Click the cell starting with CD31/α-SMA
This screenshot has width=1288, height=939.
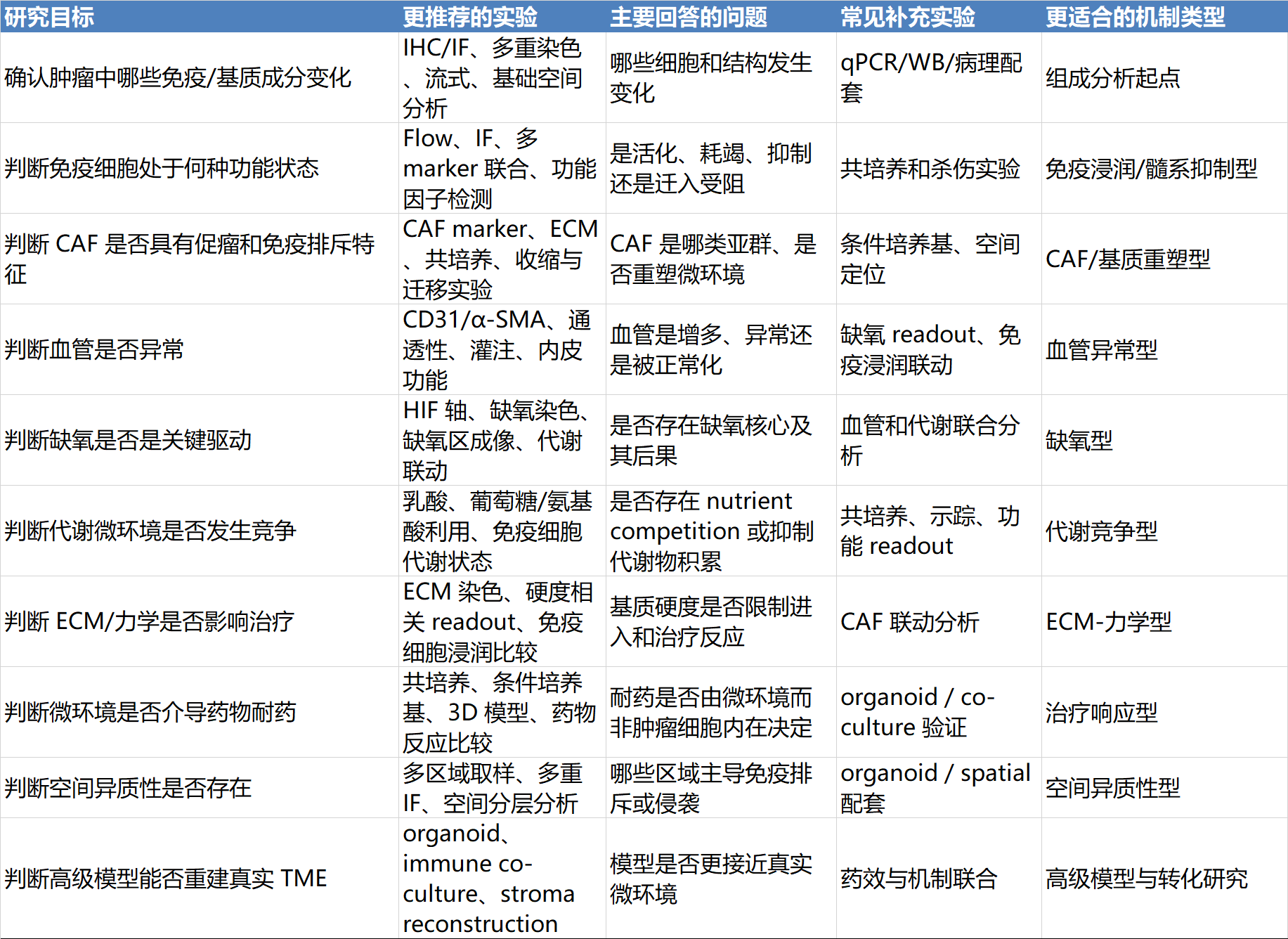tap(497, 350)
